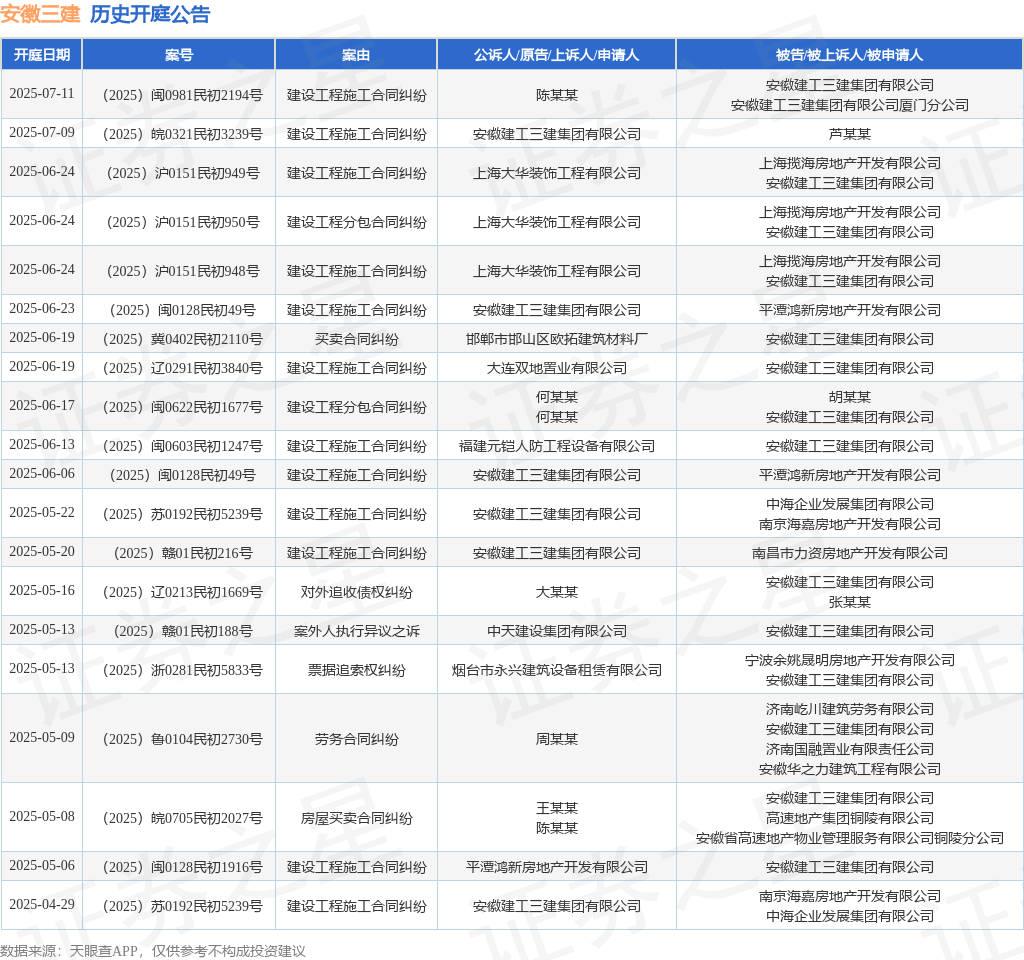
Task: Click the date cell '2025-07-09'
Action: click(x=42, y=133)
